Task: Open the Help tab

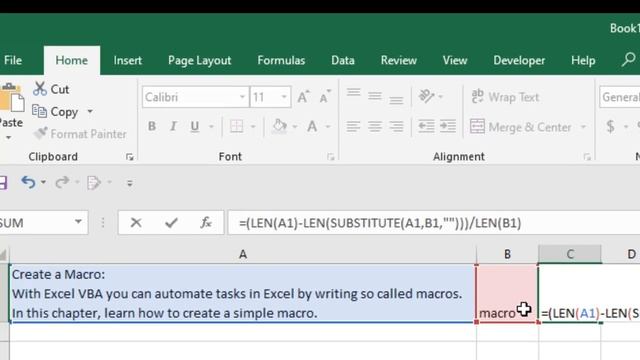Action: point(583,60)
